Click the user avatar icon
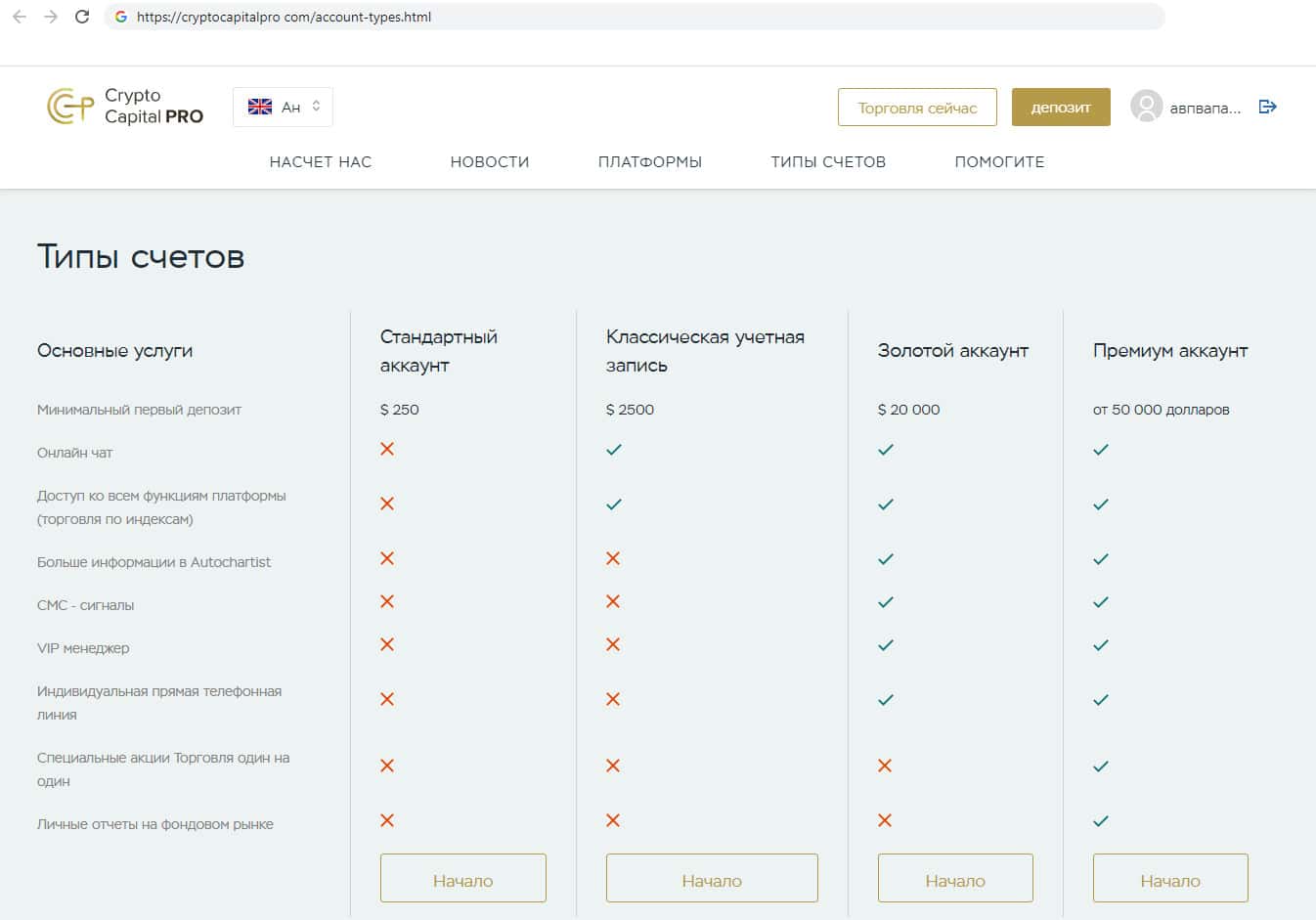This screenshot has height=920, width=1316. pos(1146,107)
